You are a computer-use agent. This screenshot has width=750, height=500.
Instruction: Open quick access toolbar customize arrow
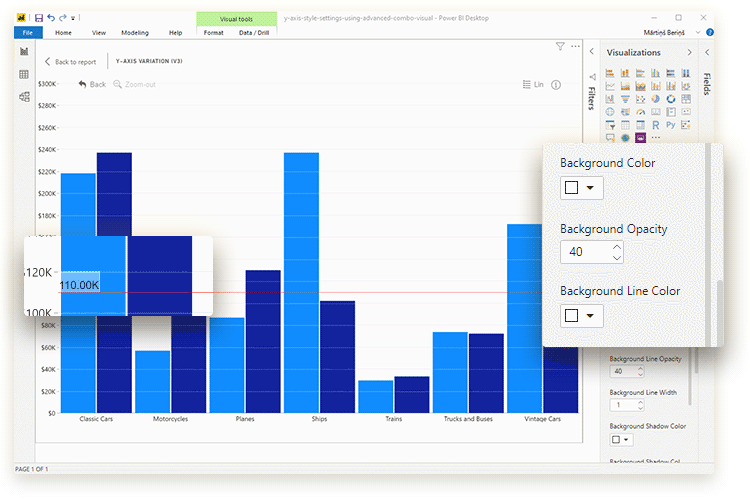click(x=73, y=18)
